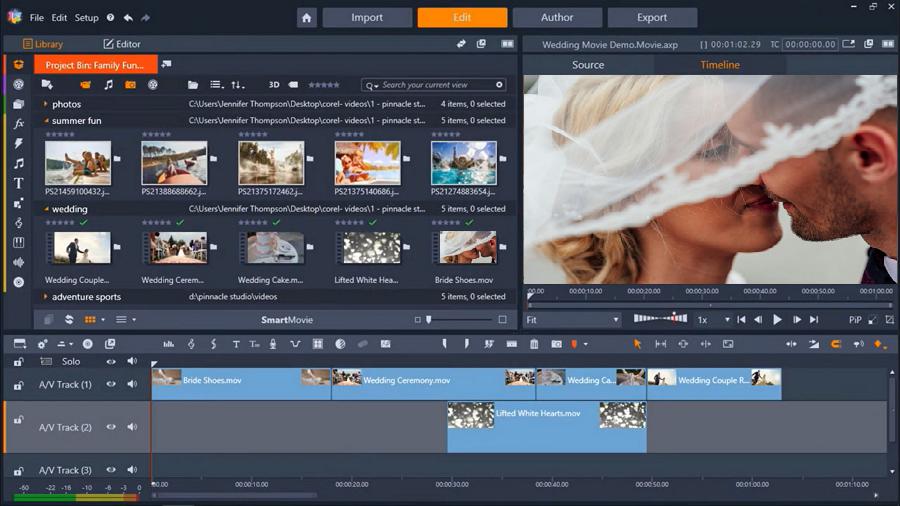Click the timeline Trash delete icon
The height and width of the screenshot is (506, 900).
(x=534, y=344)
